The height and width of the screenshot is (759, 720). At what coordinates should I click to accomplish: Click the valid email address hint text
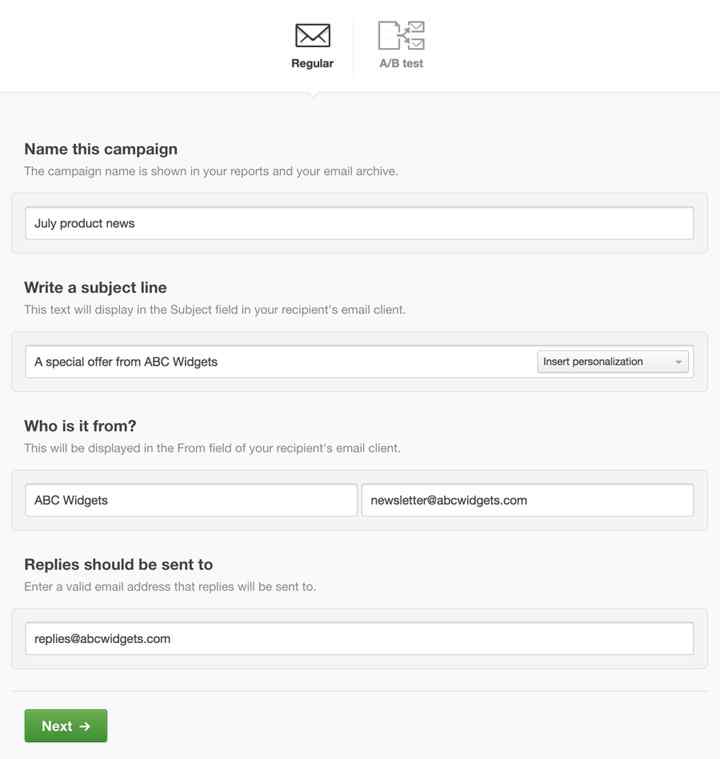[x=170, y=587]
